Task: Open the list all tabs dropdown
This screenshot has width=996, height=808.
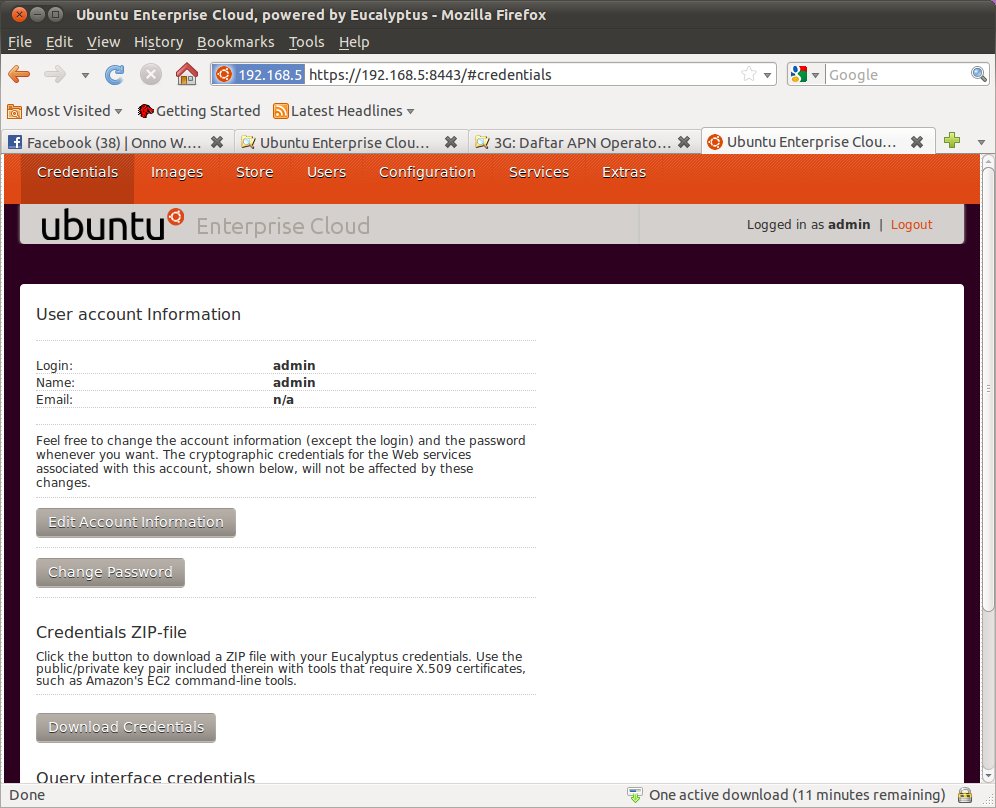Action: (981, 142)
